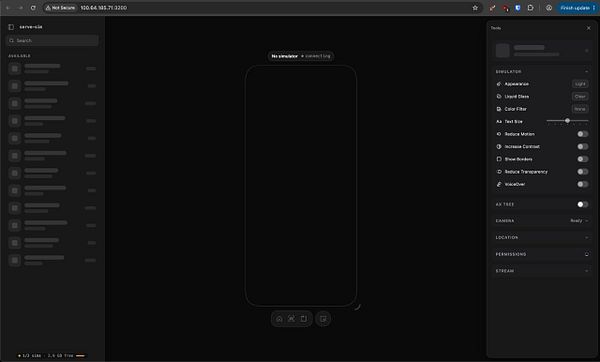
Task: Click the sims and free space status at sidebar bottom
Action: click(52, 355)
